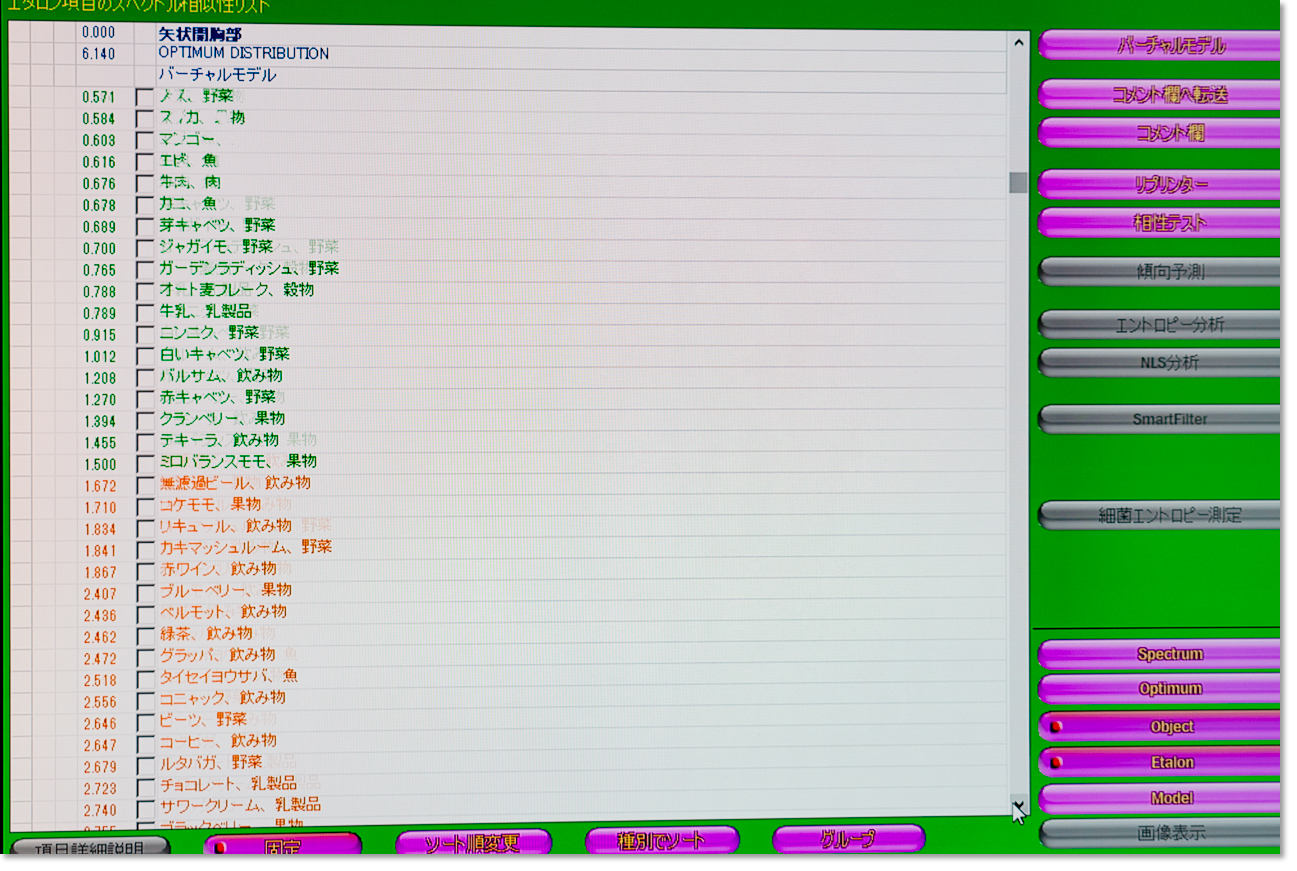Image resolution: width=1297 pixels, height=871 pixels.
Task: Select 赤キャベツ、野菜 row text
Action: pos(218,398)
